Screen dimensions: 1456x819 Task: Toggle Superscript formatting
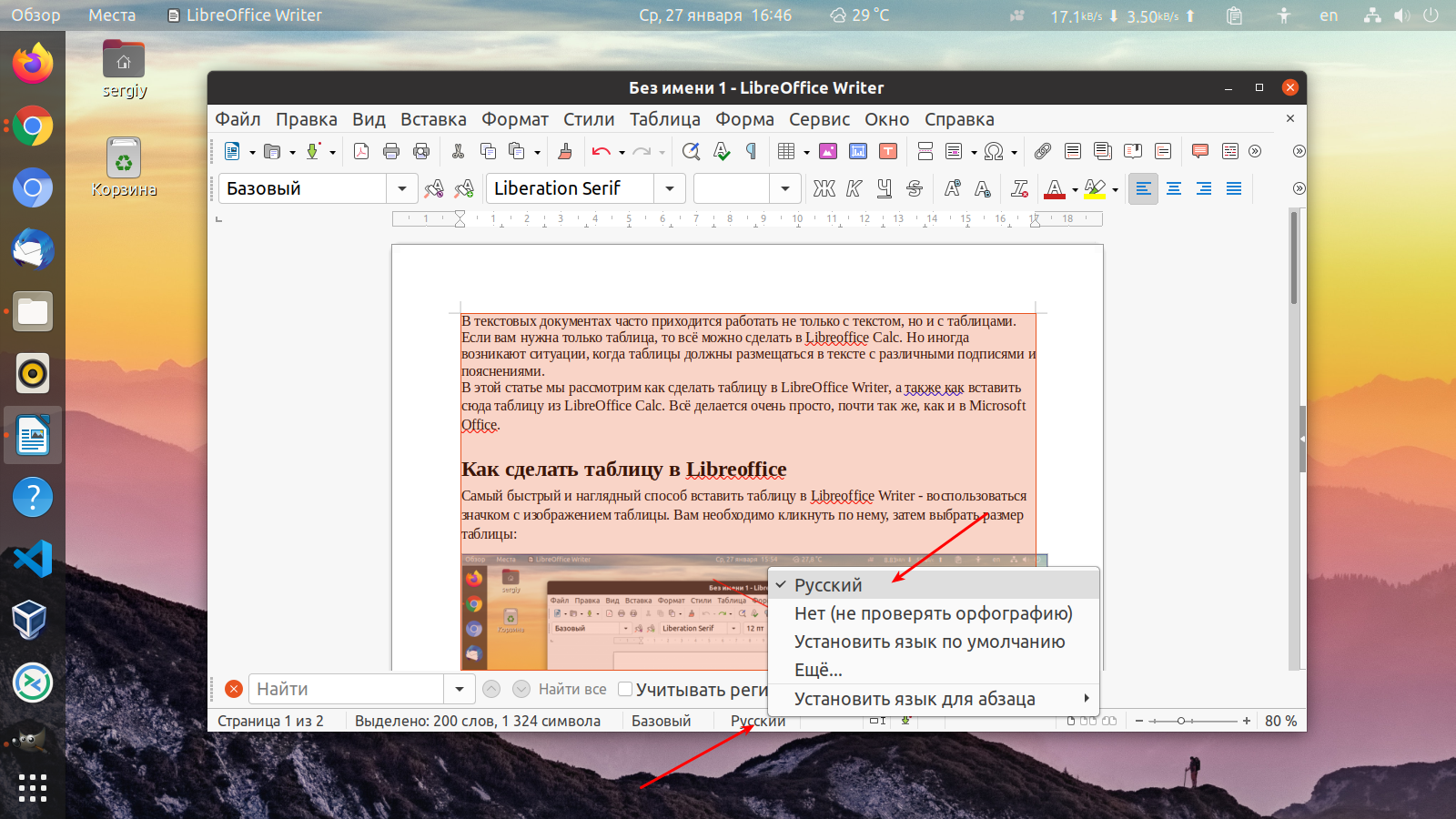(953, 188)
